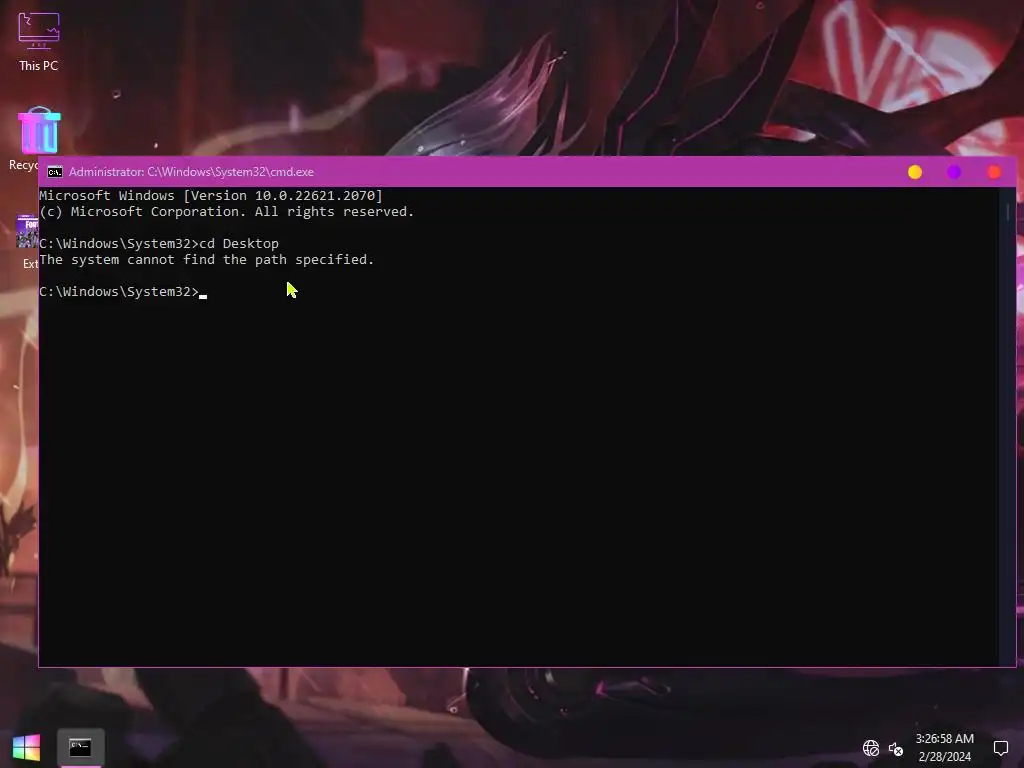Select the Recycle Bin desktop icon
This screenshot has width=1024, height=768.
(39, 131)
